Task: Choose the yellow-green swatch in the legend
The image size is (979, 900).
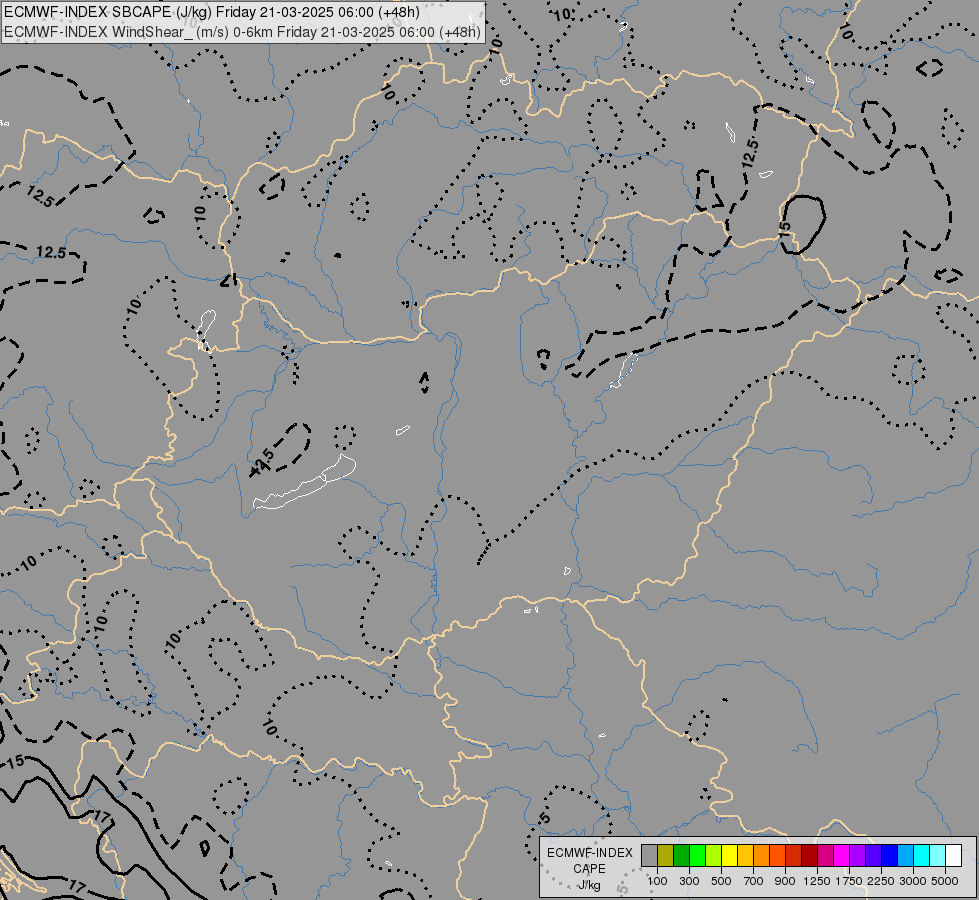Action: [714, 856]
